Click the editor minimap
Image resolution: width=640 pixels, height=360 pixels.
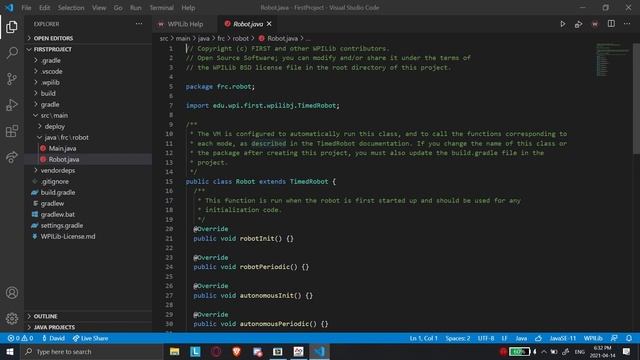[x=613, y=60]
